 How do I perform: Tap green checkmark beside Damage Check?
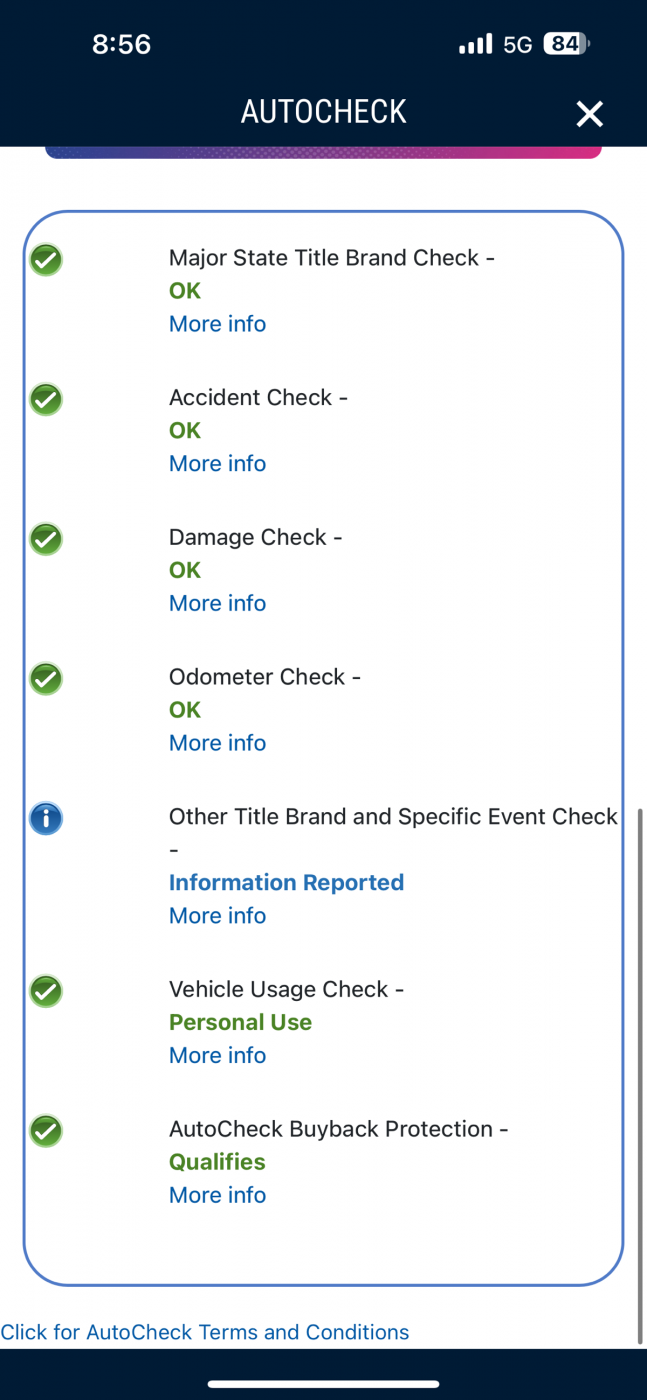tap(46, 540)
